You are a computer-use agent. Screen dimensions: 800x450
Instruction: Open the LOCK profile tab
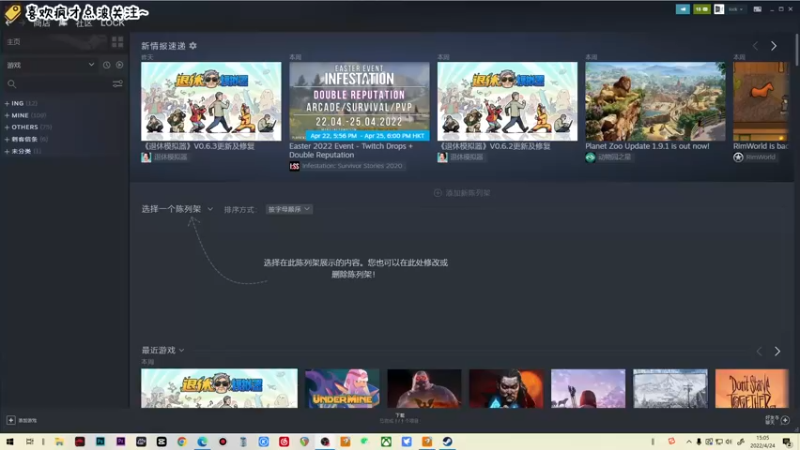(x=112, y=23)
